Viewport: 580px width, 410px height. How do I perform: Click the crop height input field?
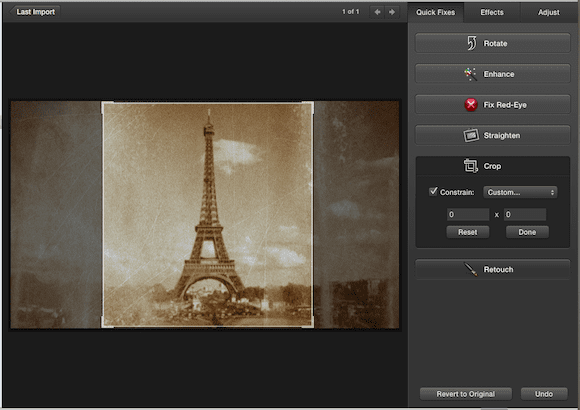click(x=525, y=215)
